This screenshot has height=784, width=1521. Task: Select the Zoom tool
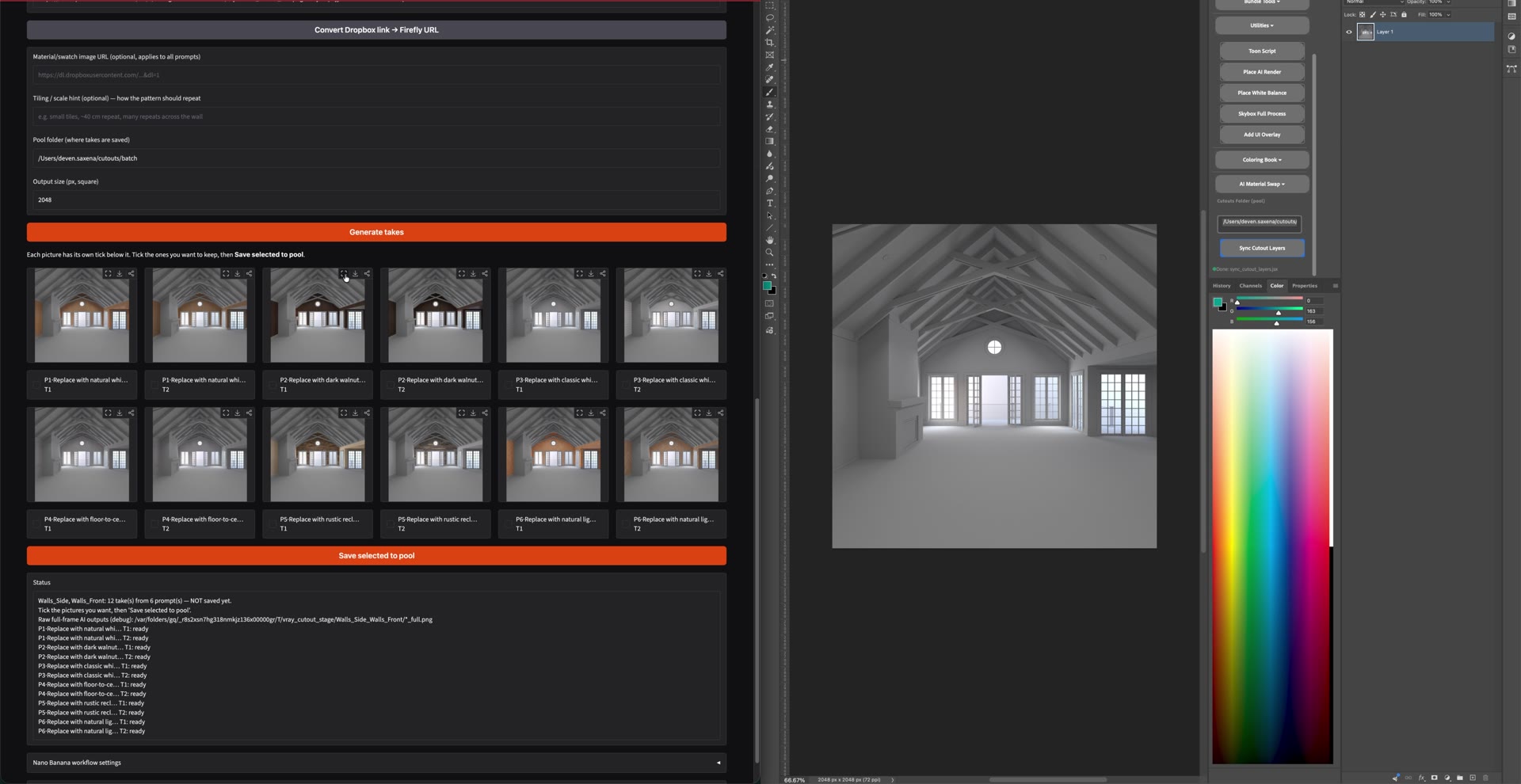[x=769, y=253]
